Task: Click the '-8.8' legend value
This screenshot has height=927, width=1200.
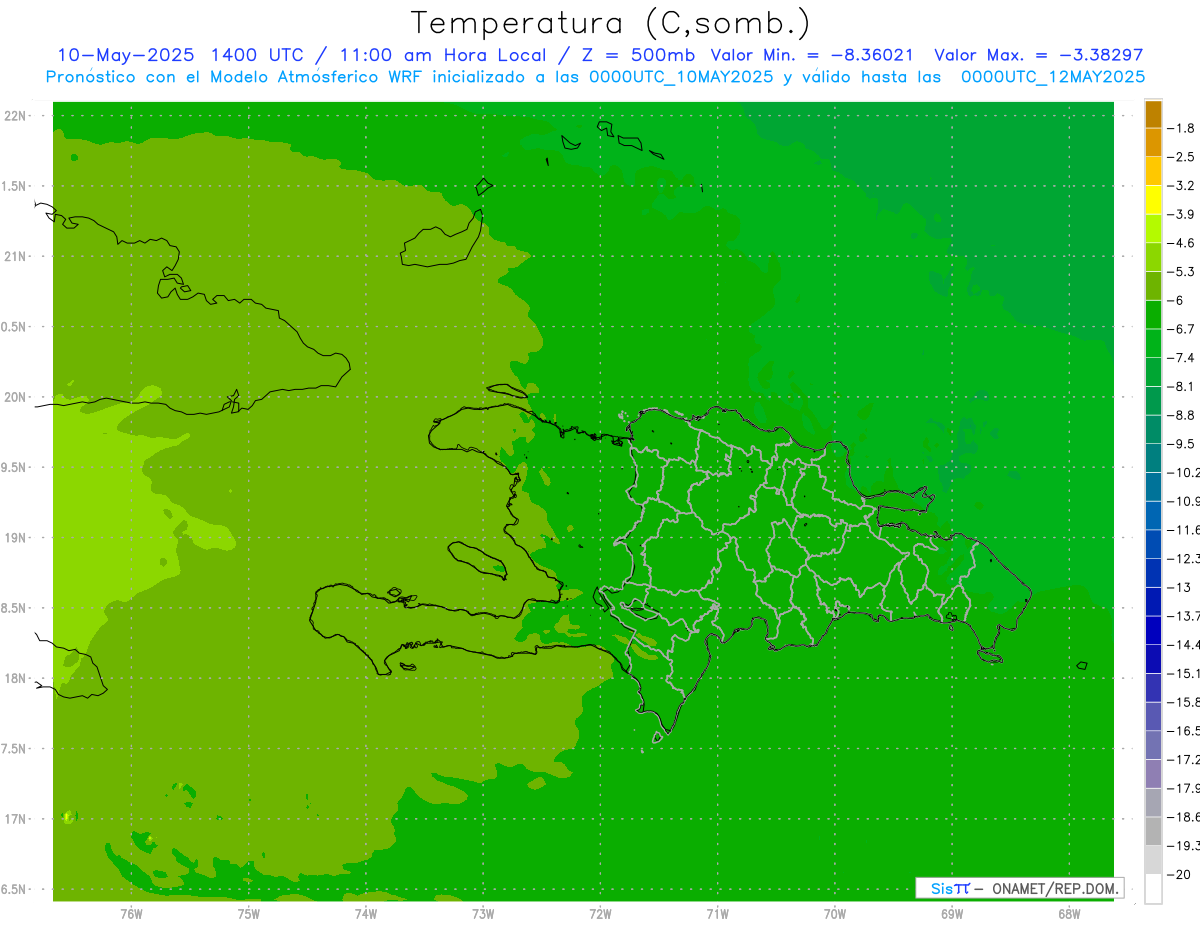Action: click(1183, 415)
